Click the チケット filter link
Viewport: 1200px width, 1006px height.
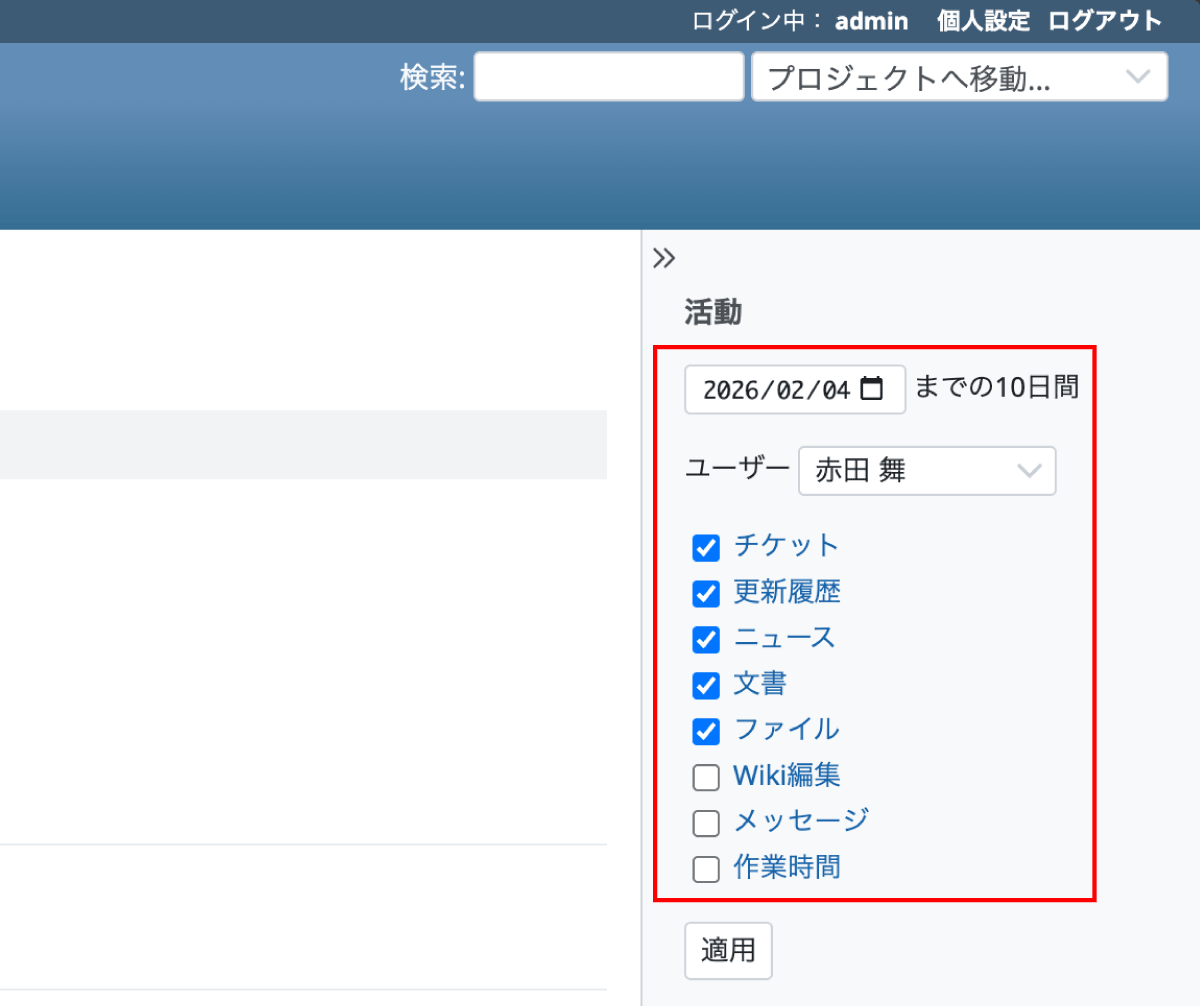pyautogui.click(x=786, y=546)
